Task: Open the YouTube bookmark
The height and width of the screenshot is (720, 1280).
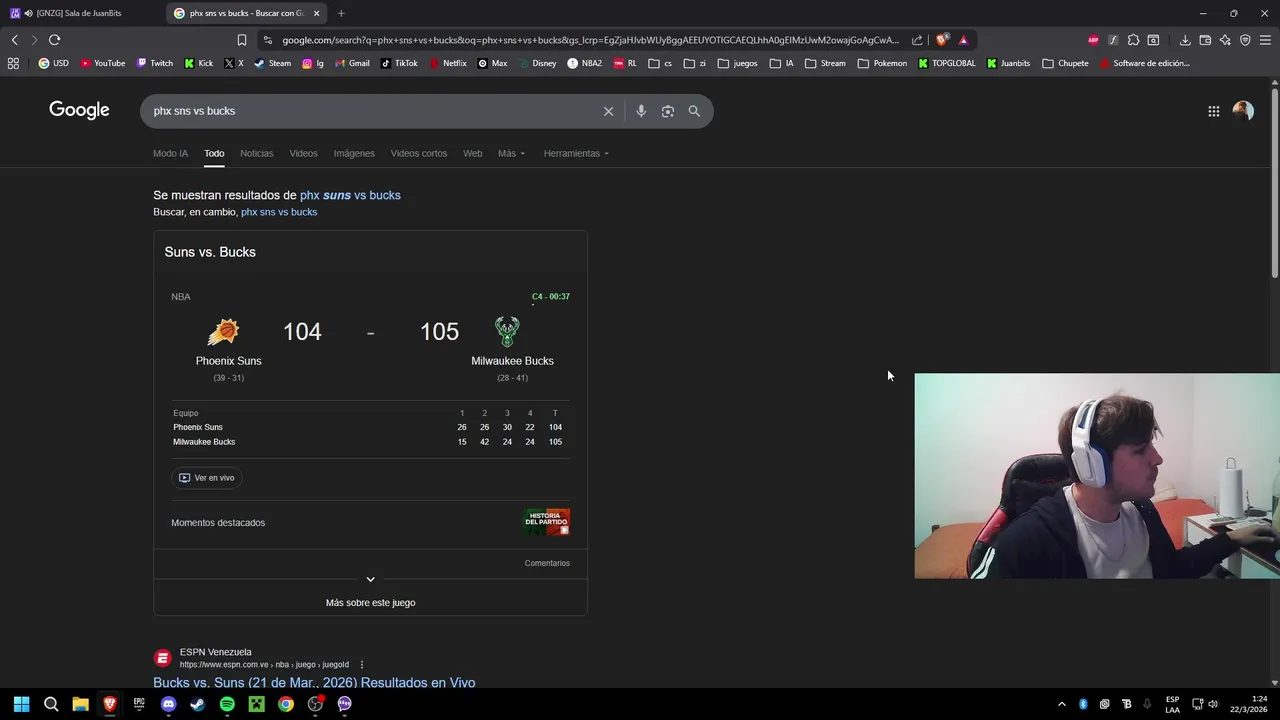Action: pos(103,63)
